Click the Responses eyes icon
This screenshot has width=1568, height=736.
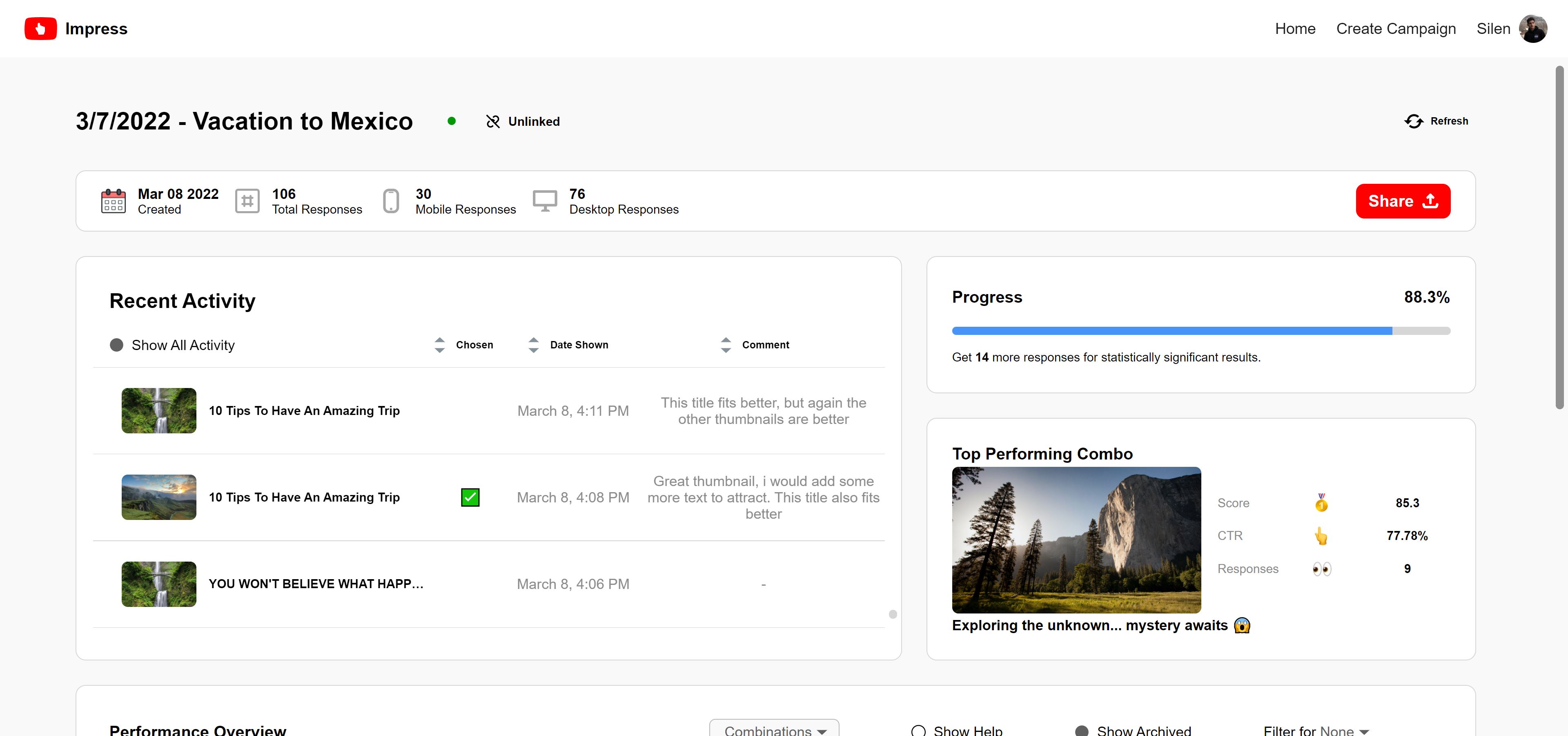point(1321,569)
